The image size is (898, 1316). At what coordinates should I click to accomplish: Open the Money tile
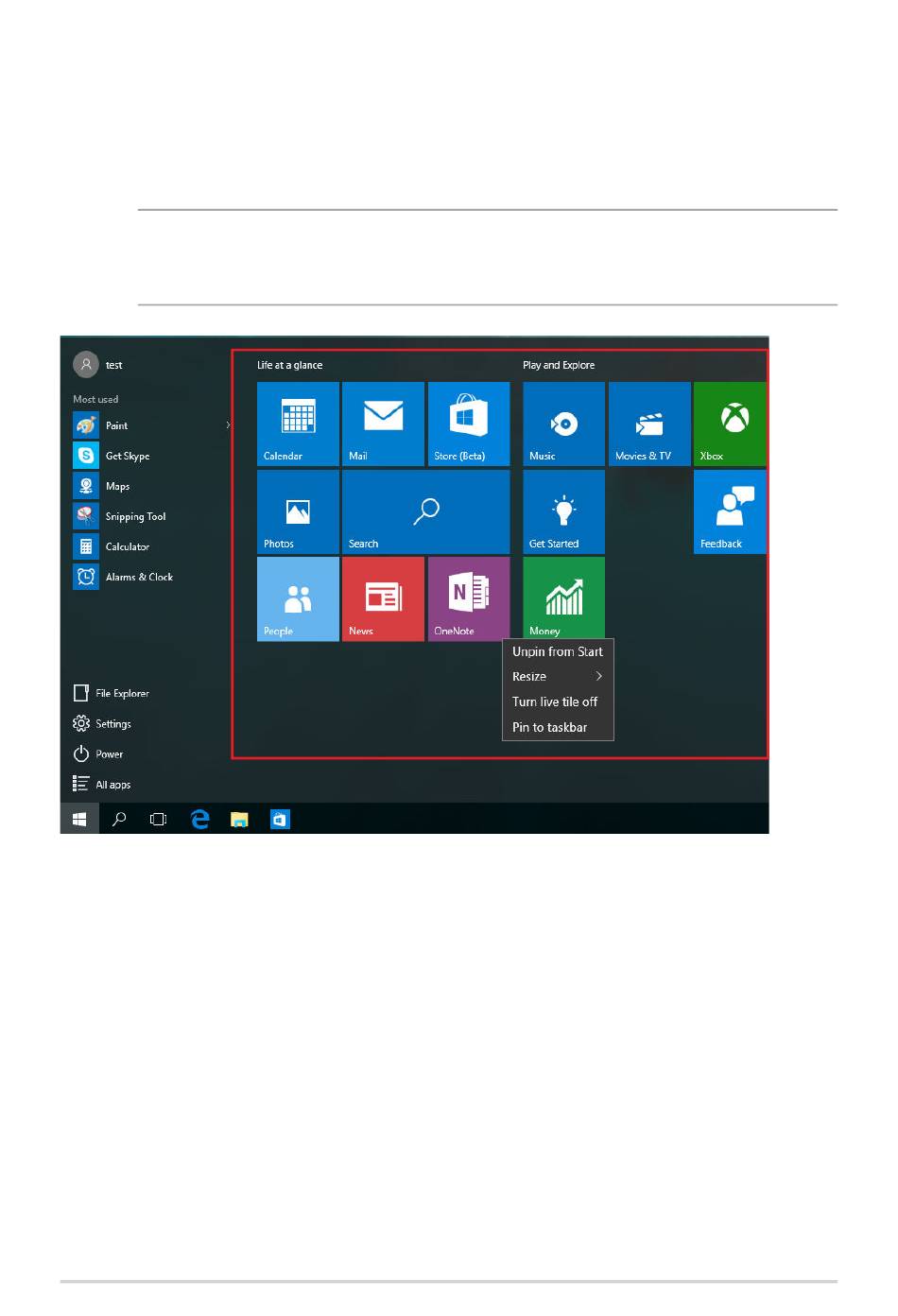pos(563,597)
